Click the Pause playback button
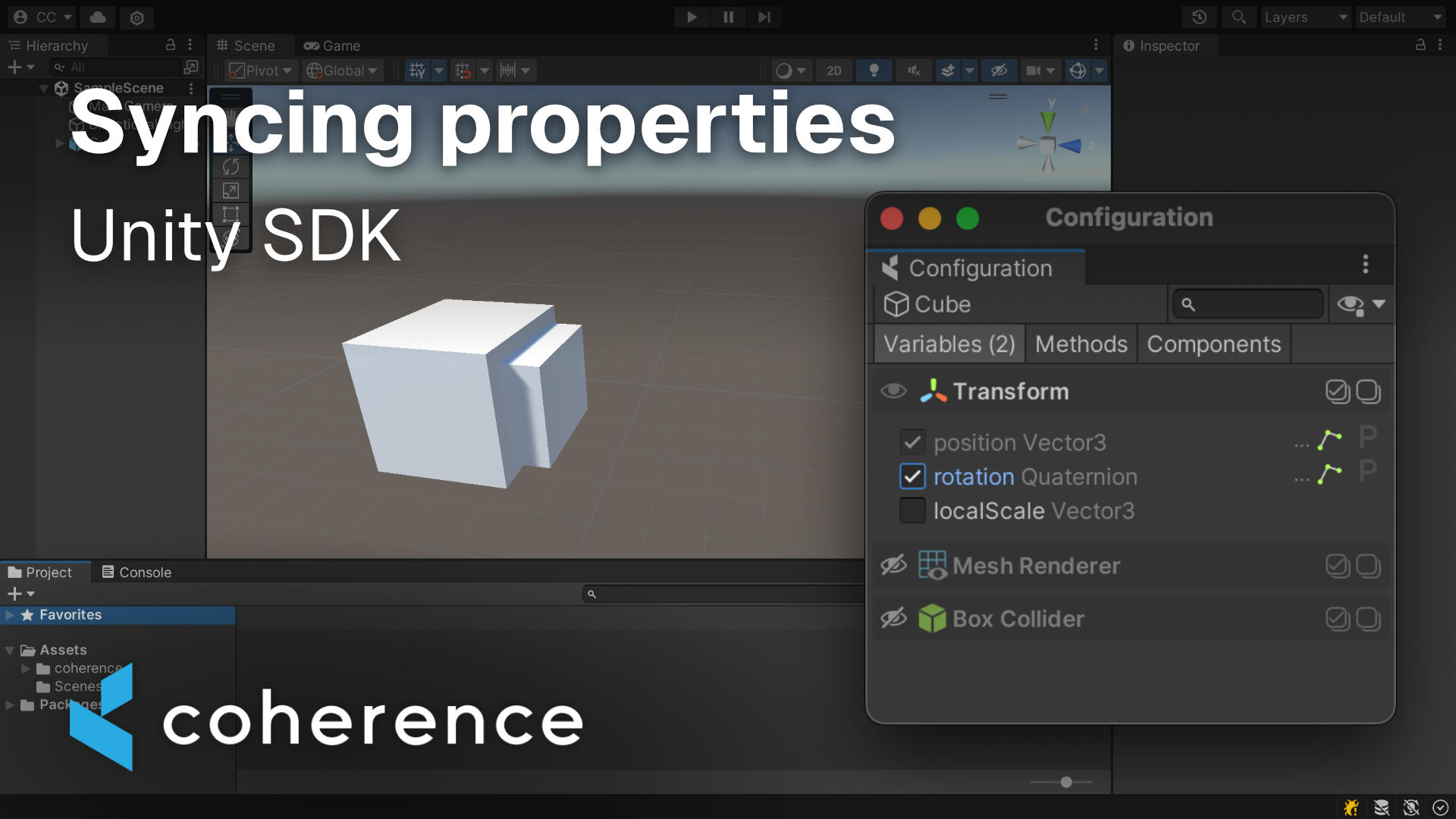The width and height of the screenshot is (1456, 819). [x=728, y=17]
